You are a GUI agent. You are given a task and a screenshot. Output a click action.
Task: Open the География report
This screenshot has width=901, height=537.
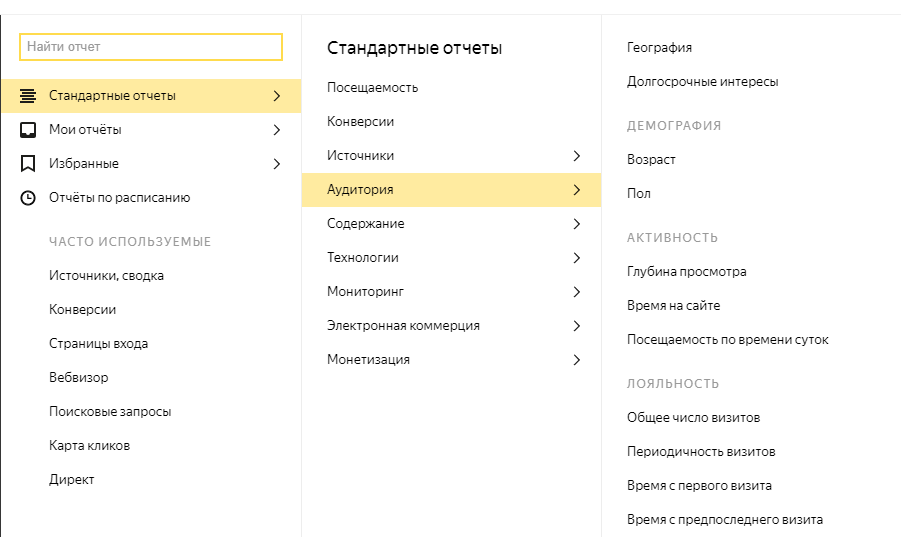pos(659,48)
